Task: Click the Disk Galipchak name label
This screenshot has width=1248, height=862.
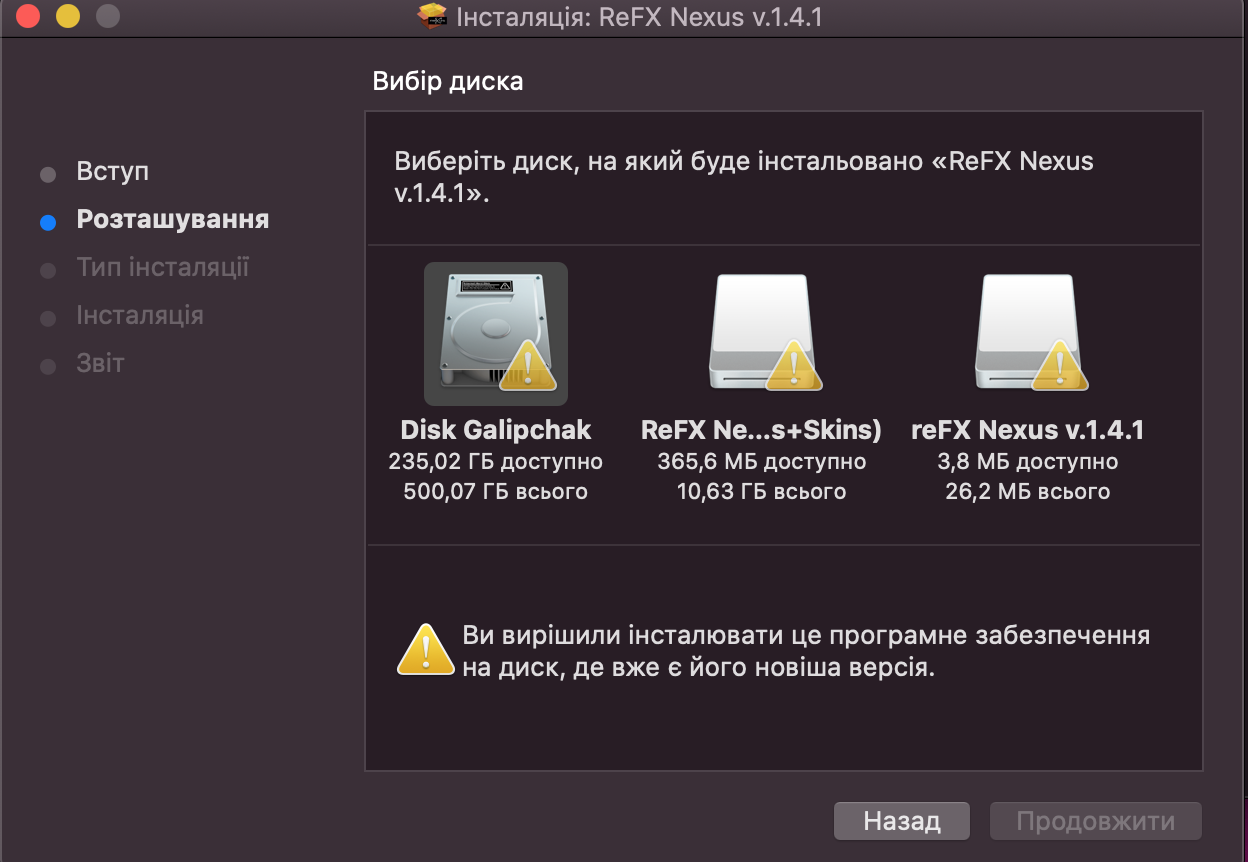Action: pos(495,430)
